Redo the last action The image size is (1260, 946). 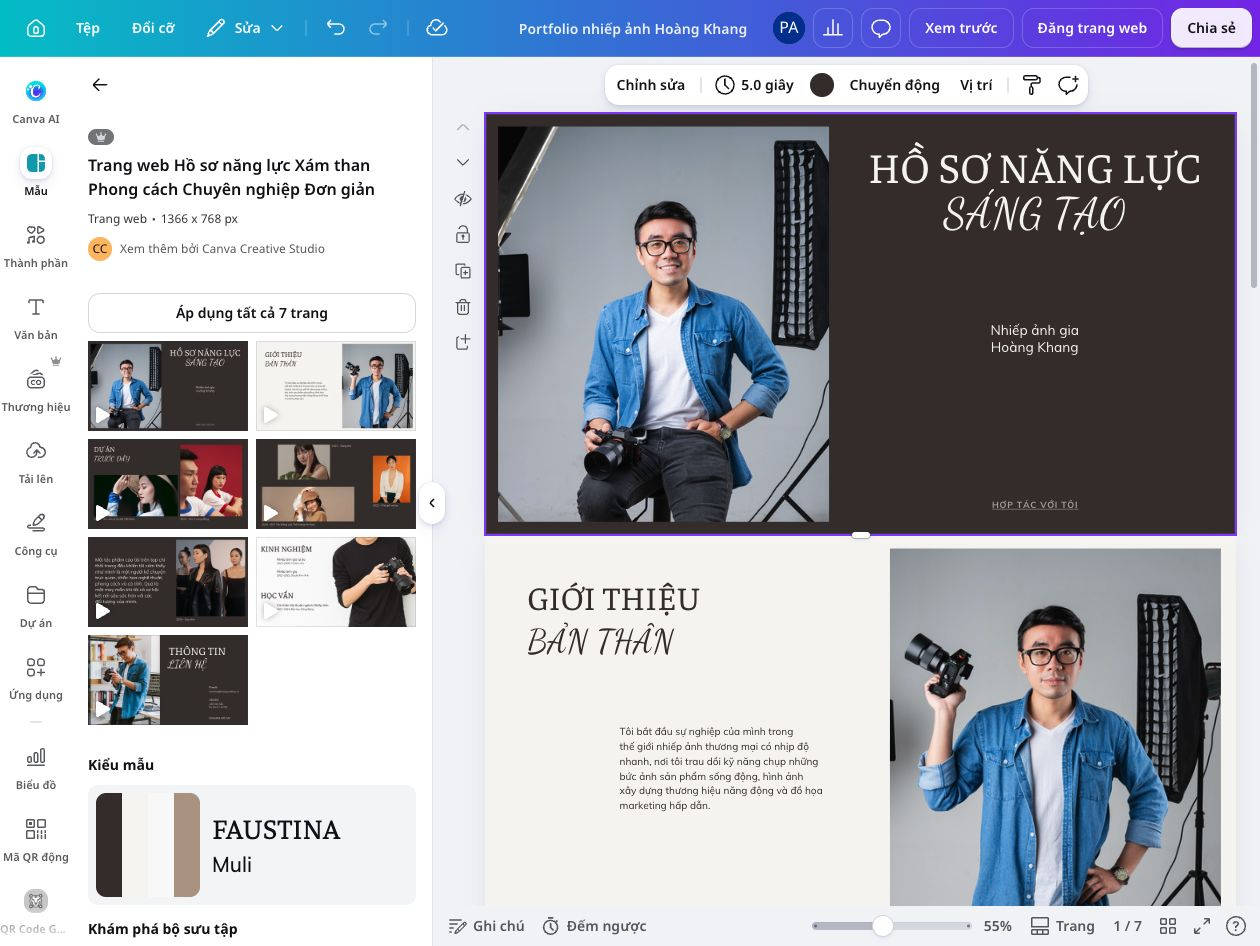378,28
